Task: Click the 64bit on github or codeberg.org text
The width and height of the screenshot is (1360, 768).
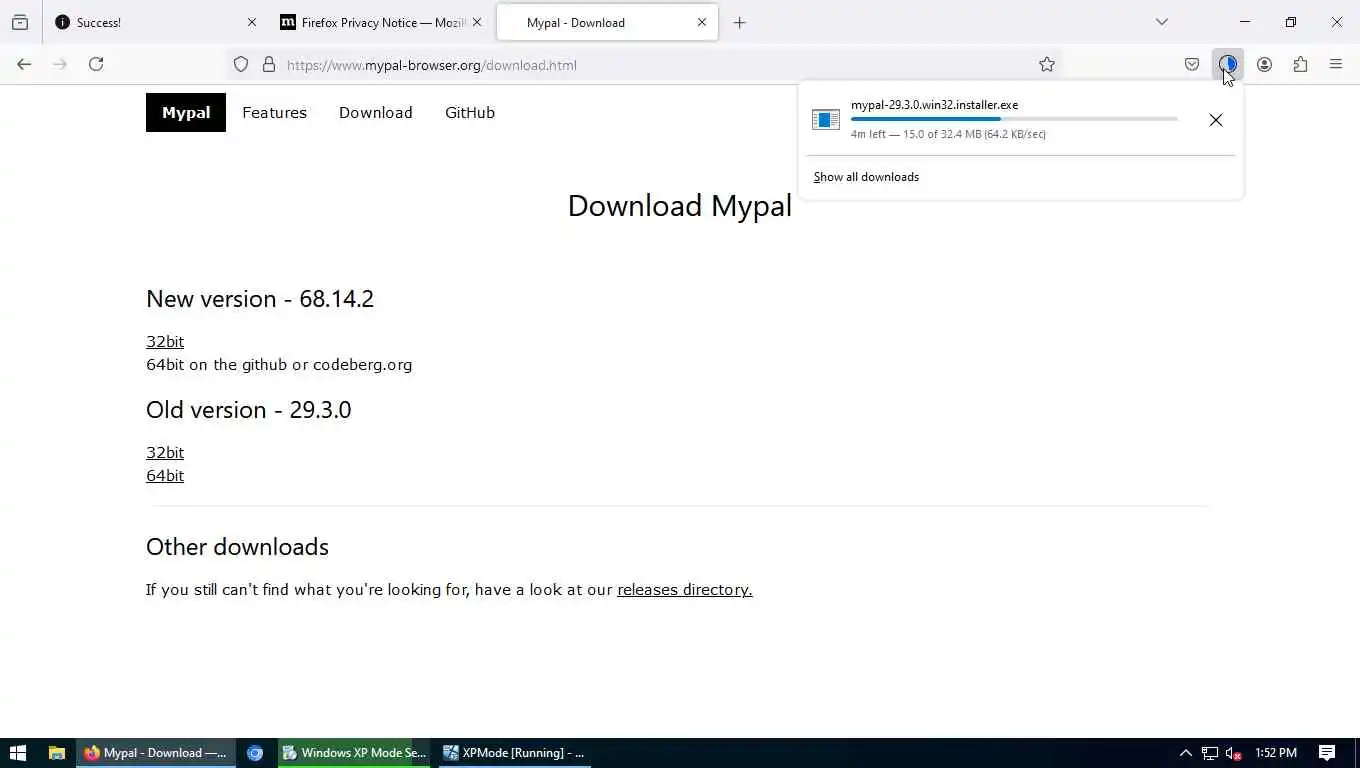Action: (x=279, y=364)
